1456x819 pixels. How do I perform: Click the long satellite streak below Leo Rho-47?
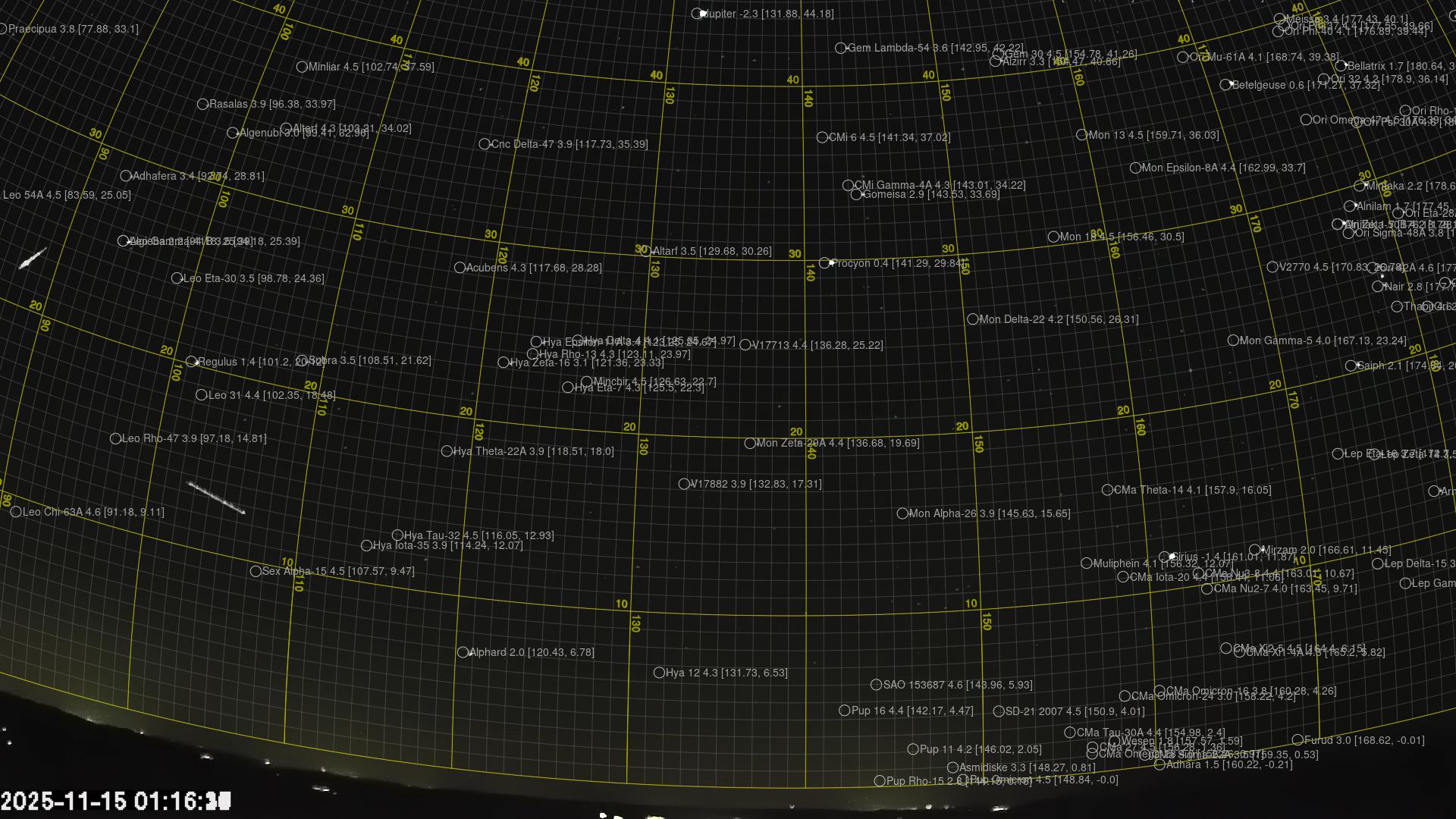point(216,497)
